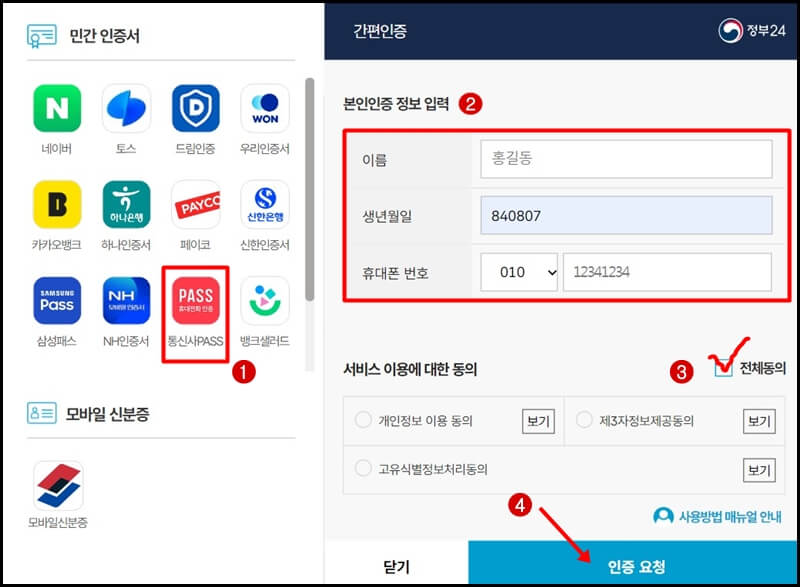Select the KakaoBank (카카오뱅크) icon
The height and width of the screenshot is (587, 800).
point(57,205)
